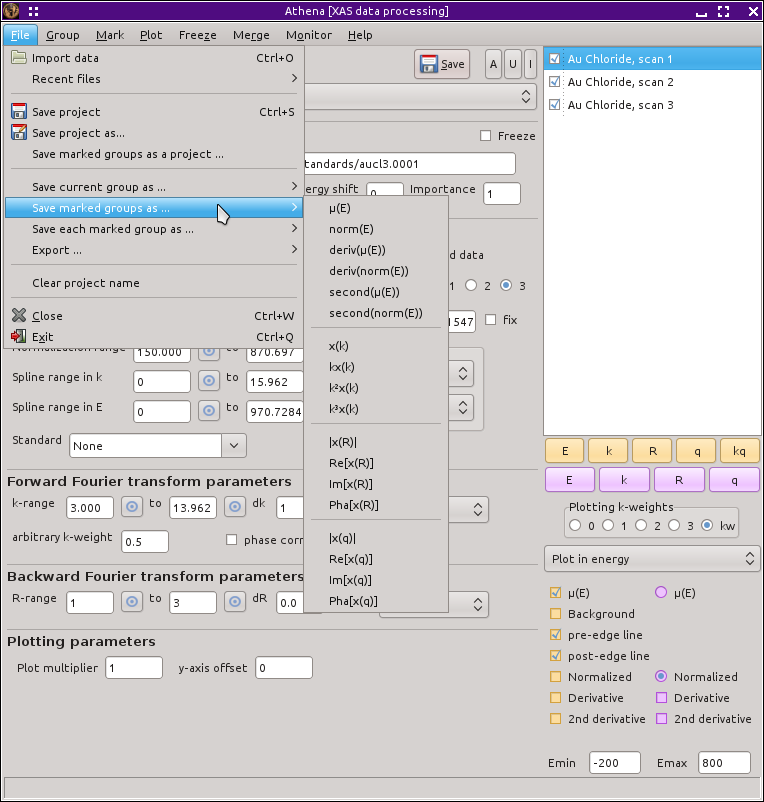Plot marked groups in q (purple q)
The width and height of the screenshot is (764, 802).
pyautogui.click(x=734, y=480)
